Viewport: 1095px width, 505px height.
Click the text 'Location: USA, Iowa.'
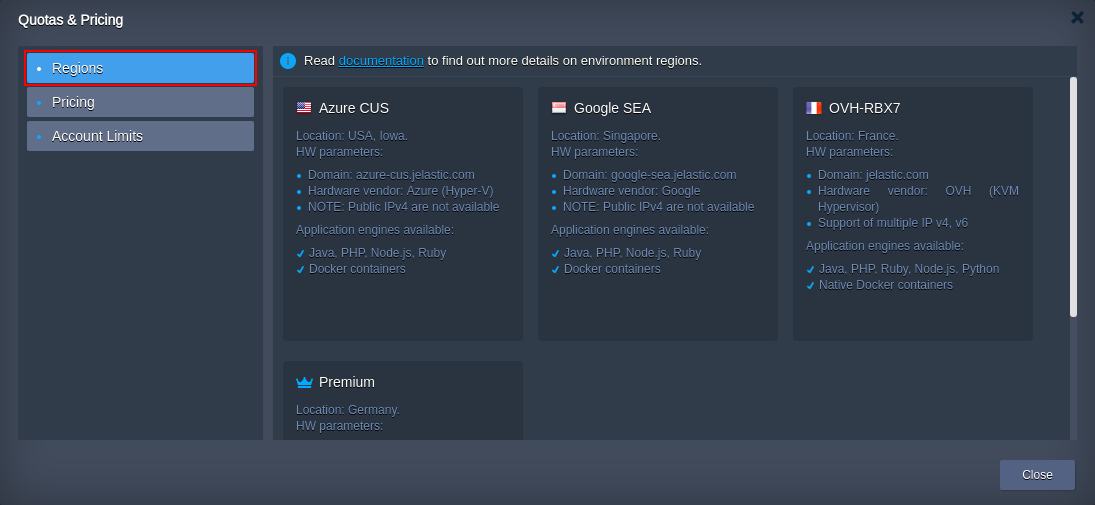point(352,136)
